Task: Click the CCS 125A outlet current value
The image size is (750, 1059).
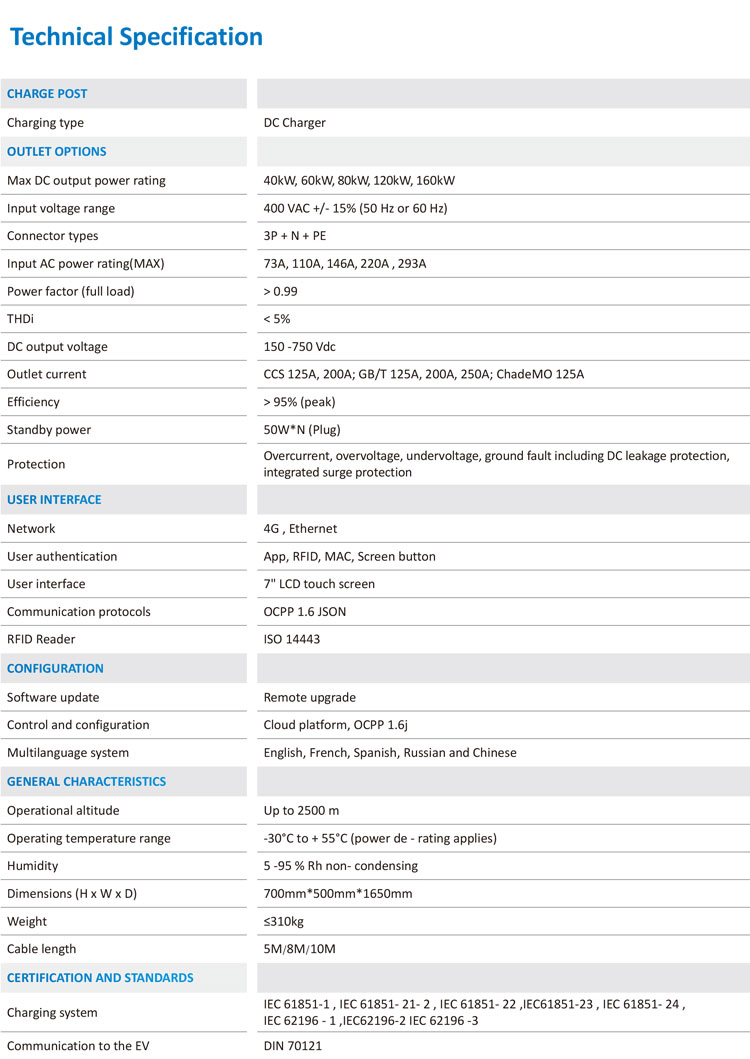Action: pos(423,374)
